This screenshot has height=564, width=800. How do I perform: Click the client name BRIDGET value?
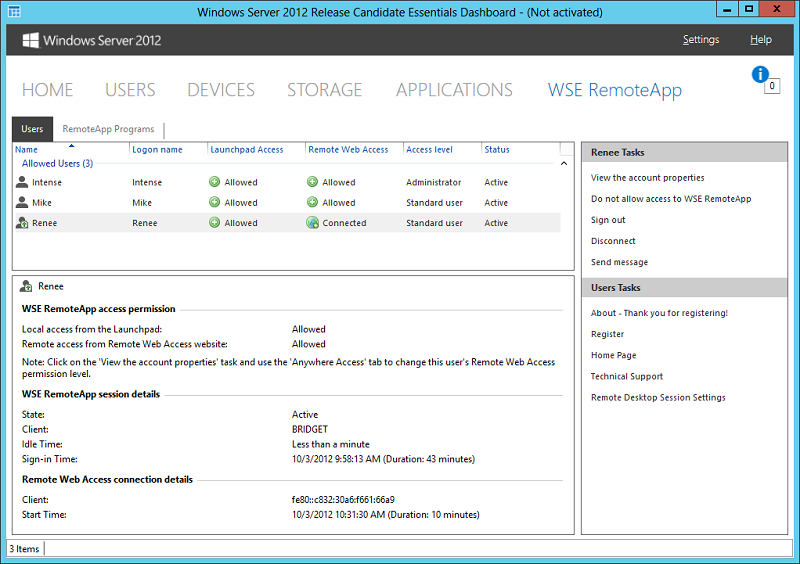point(310,429)
